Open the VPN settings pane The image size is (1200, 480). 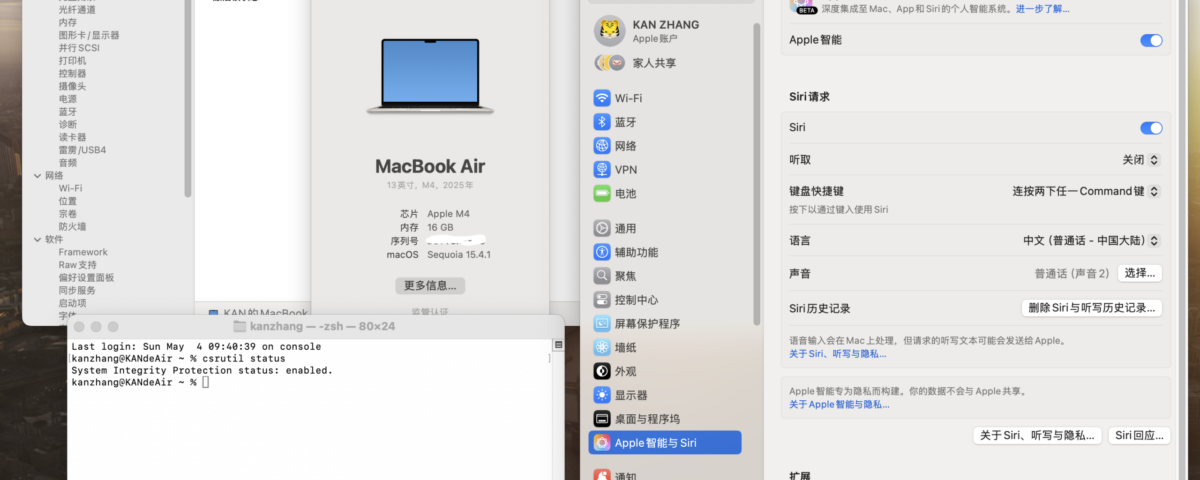[625, 170]
